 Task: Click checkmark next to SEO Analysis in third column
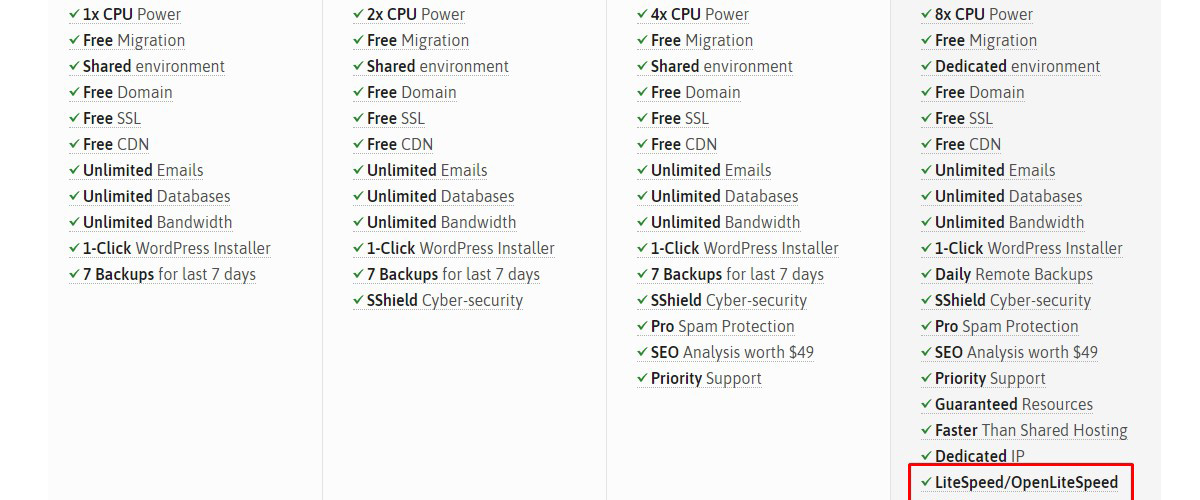pyautogui.click(x=642, y=352)
